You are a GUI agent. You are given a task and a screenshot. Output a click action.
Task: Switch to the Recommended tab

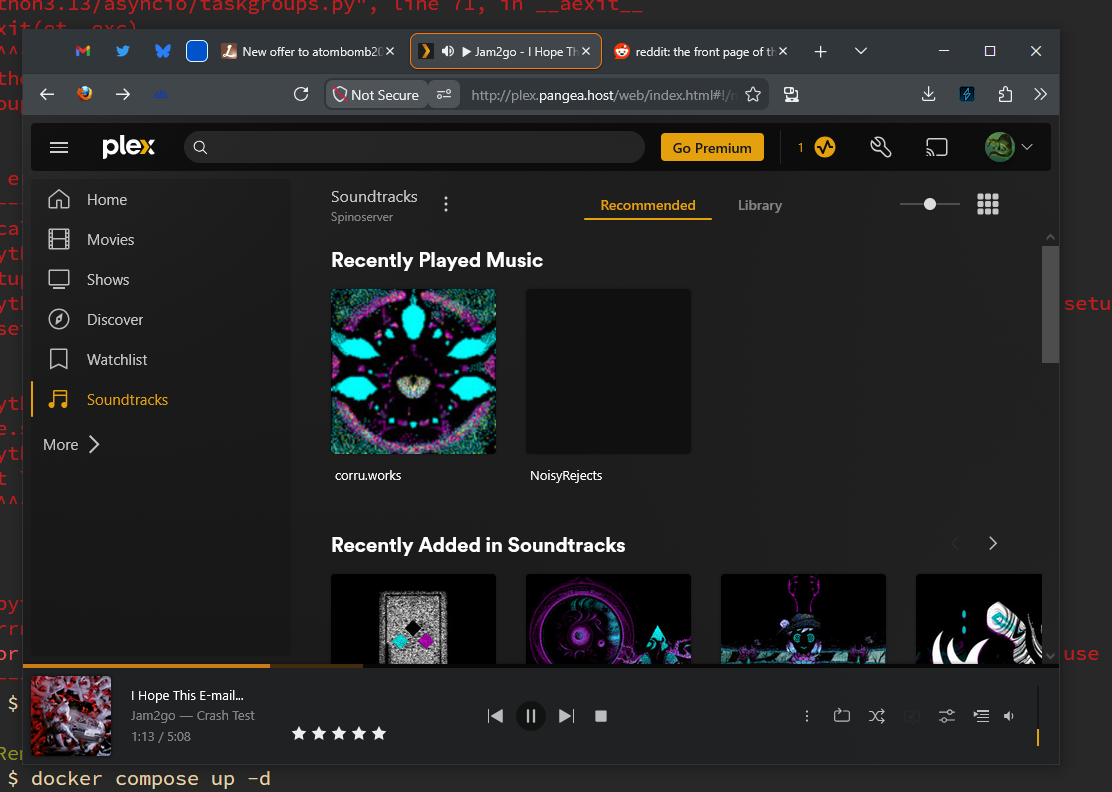point(647,205)
